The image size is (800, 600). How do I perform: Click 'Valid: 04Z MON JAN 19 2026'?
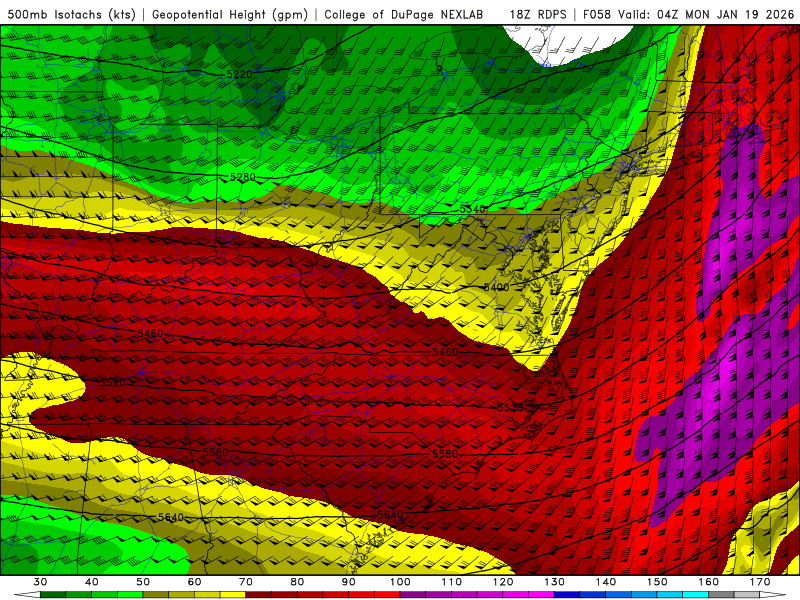[x=707, y=14]
